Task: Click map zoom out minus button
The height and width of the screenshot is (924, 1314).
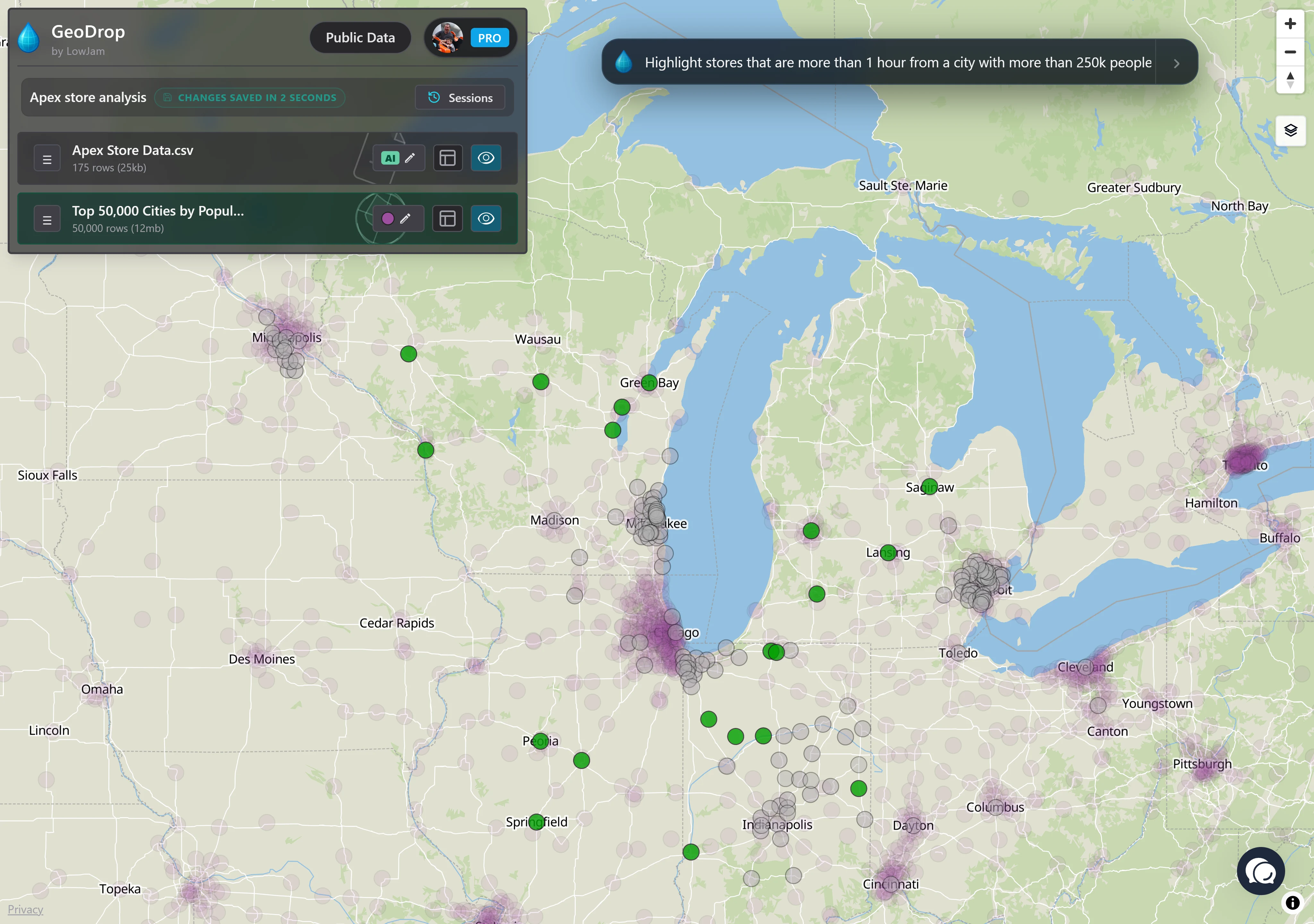Action: click(1290, 52)
